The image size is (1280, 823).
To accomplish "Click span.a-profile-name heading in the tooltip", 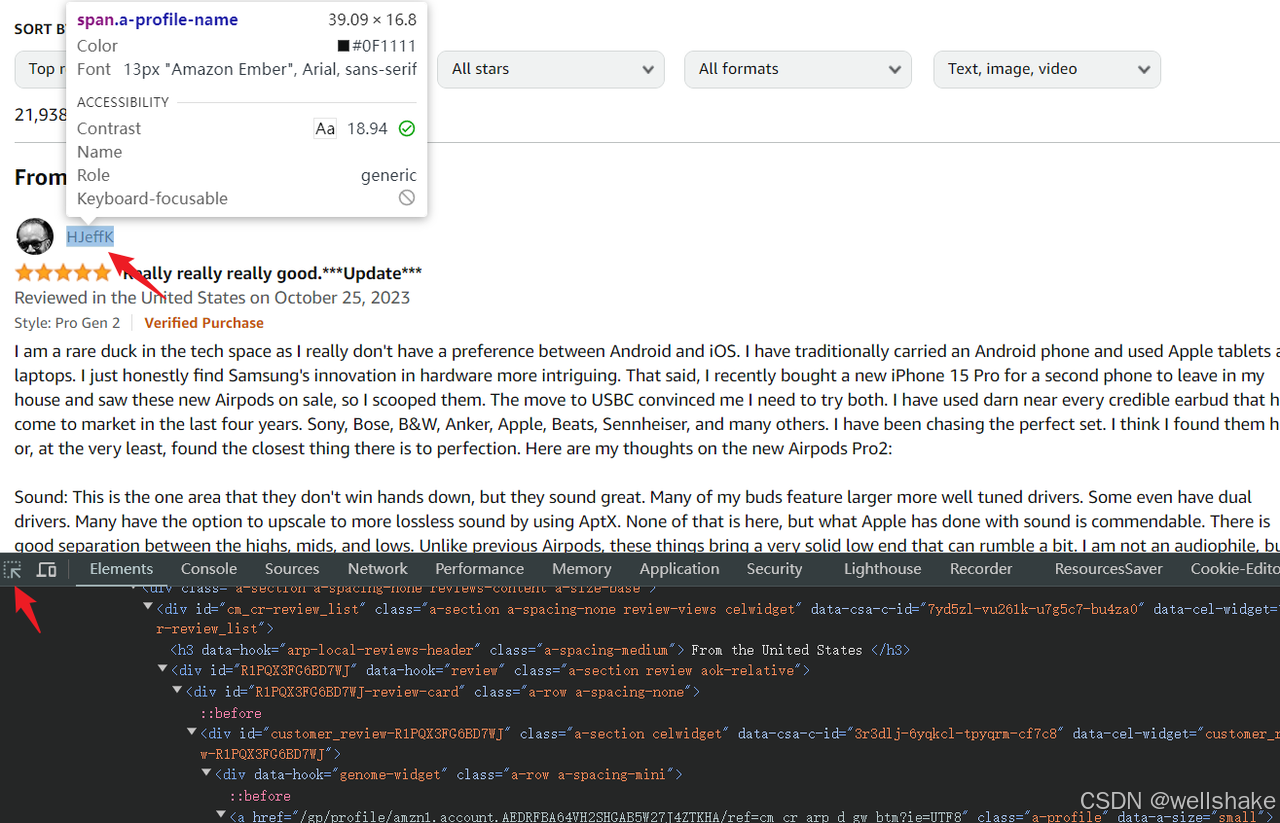I will pyautogui.click(x=158, y=19).
